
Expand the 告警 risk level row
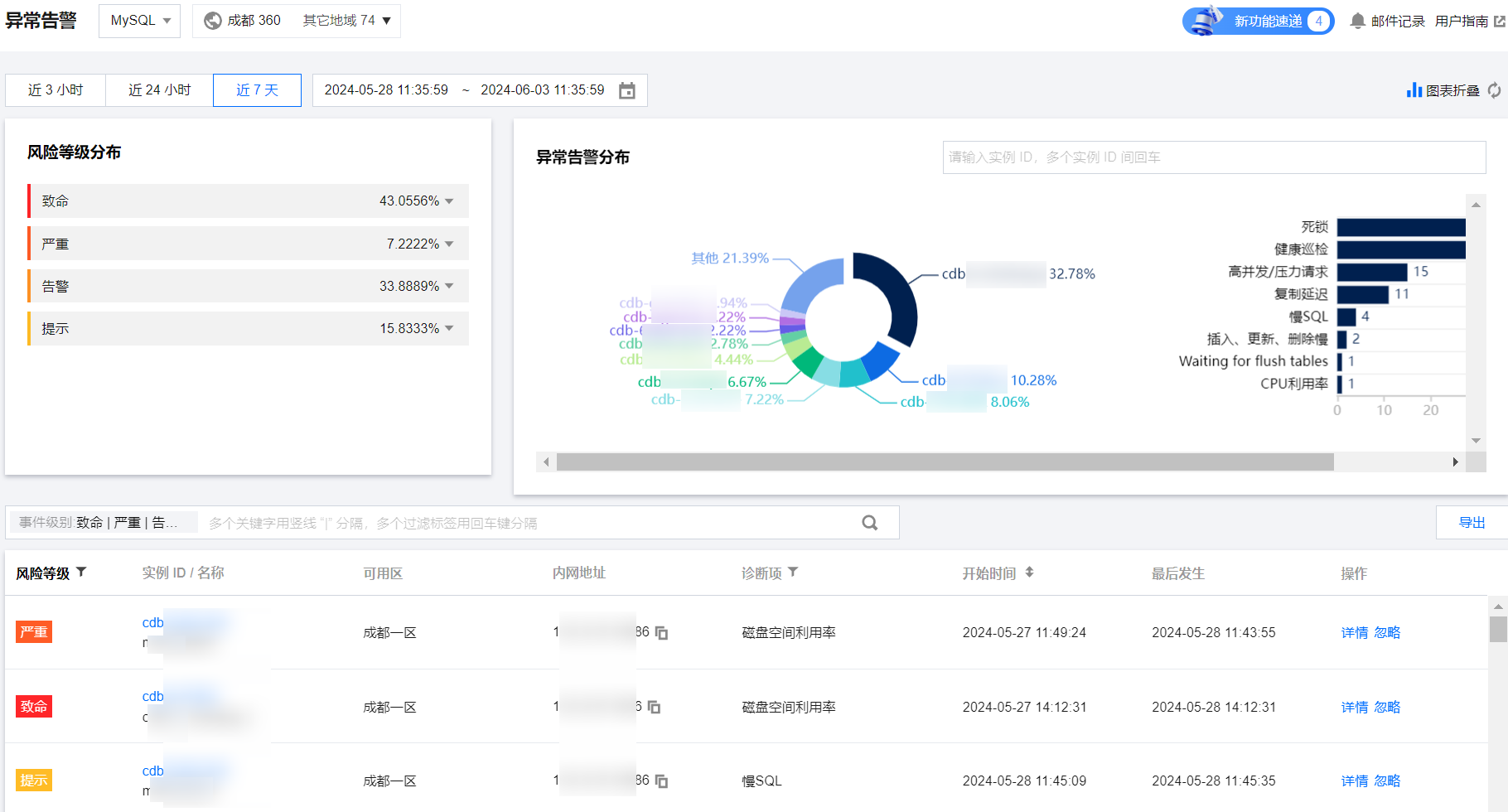449,286
